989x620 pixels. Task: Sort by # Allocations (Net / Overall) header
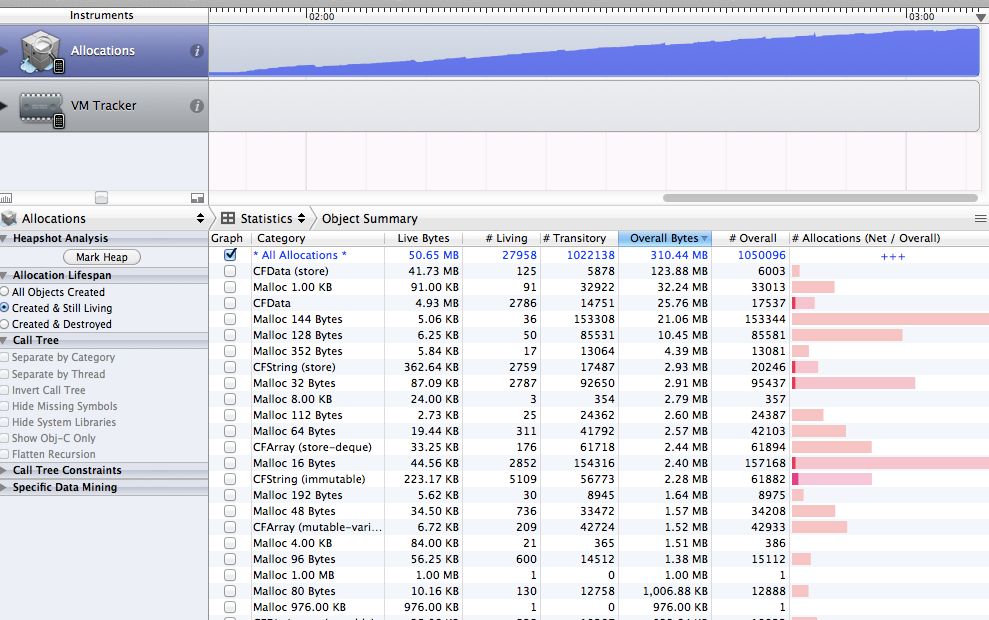click(x=889, y=238)
